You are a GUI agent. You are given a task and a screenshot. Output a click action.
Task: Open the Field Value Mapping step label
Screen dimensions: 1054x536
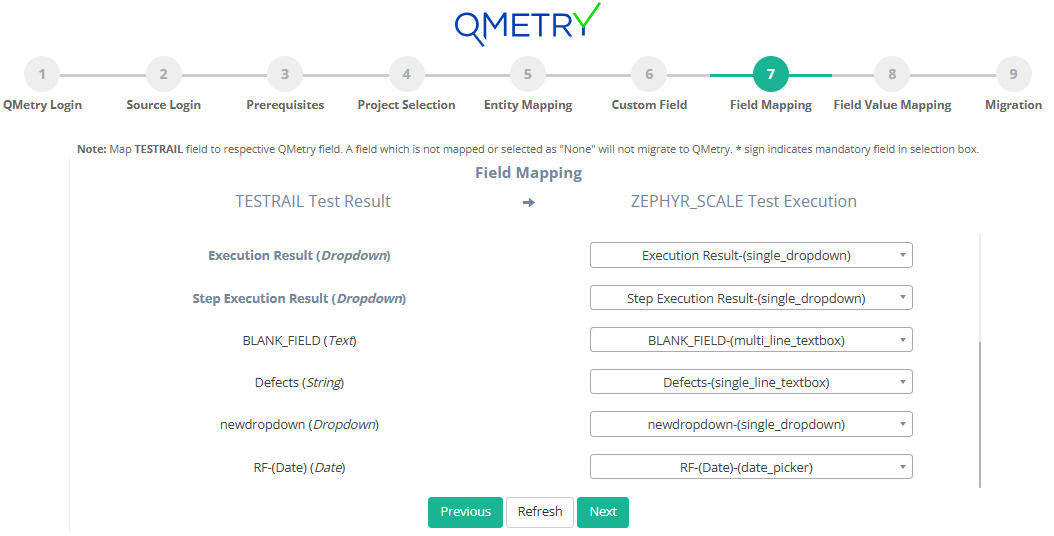click(x=892, y=105)
